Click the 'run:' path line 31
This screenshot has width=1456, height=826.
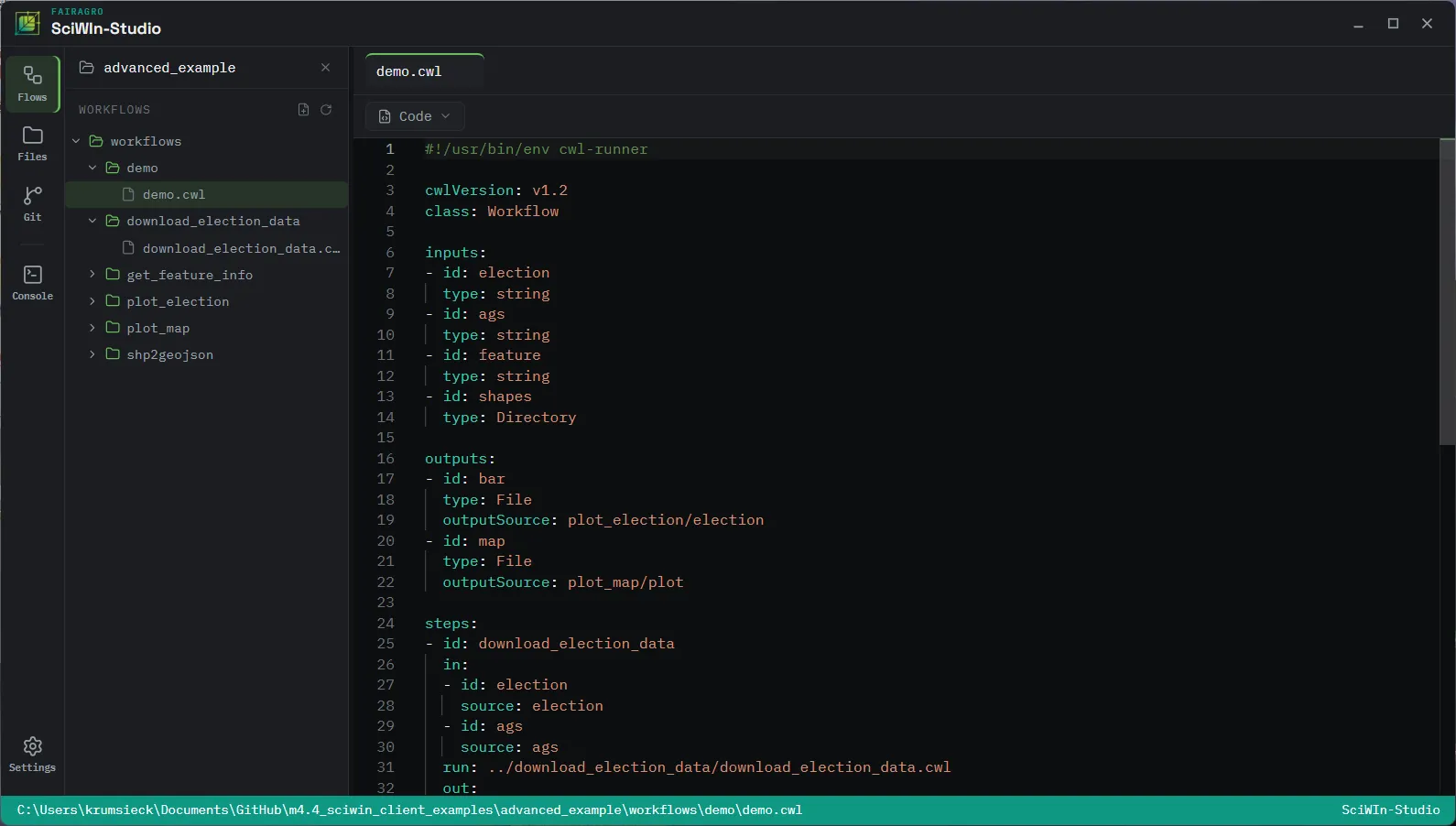pos(697,767)
